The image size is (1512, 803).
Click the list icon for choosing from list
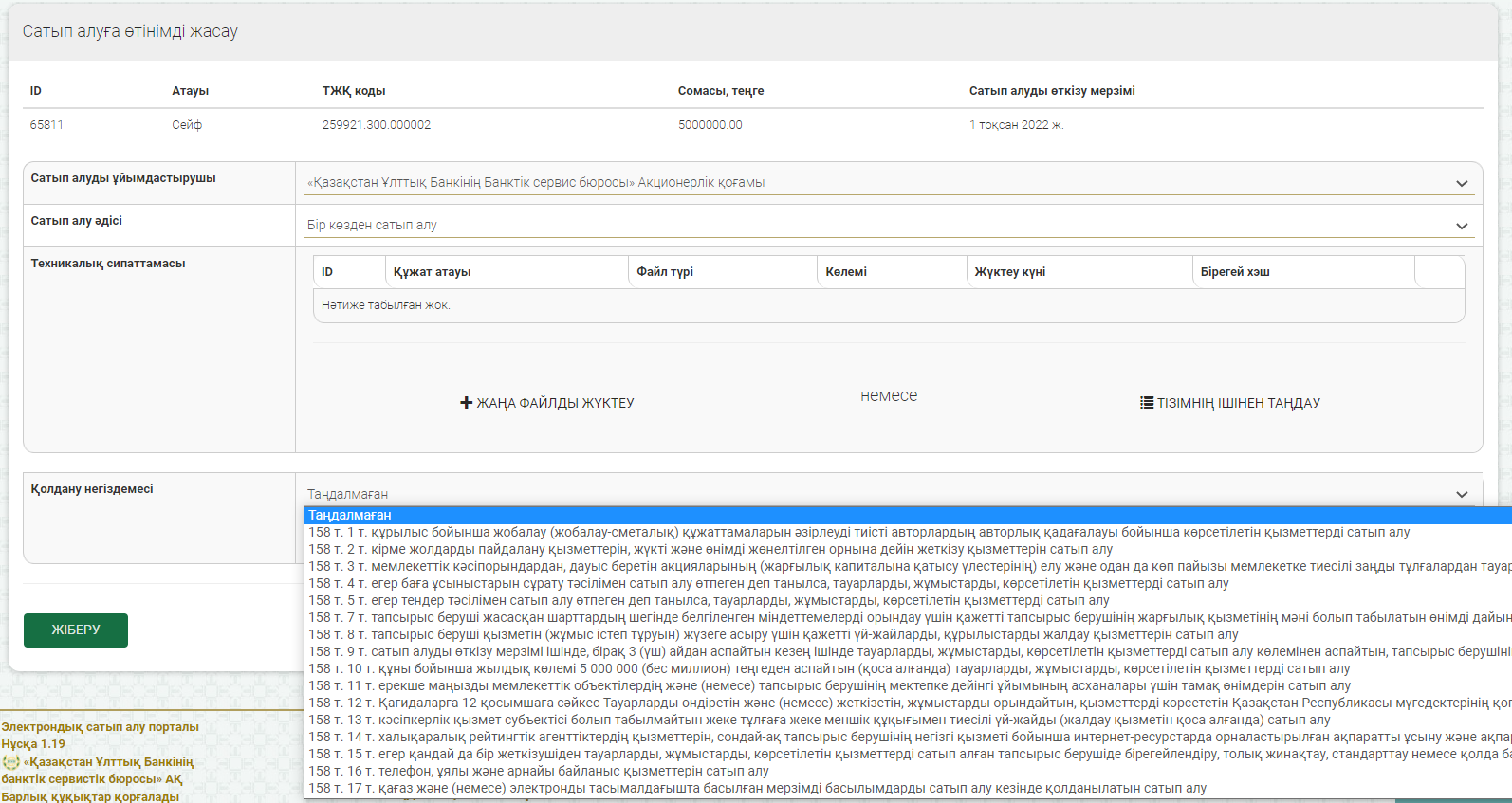coord(1146,403)
